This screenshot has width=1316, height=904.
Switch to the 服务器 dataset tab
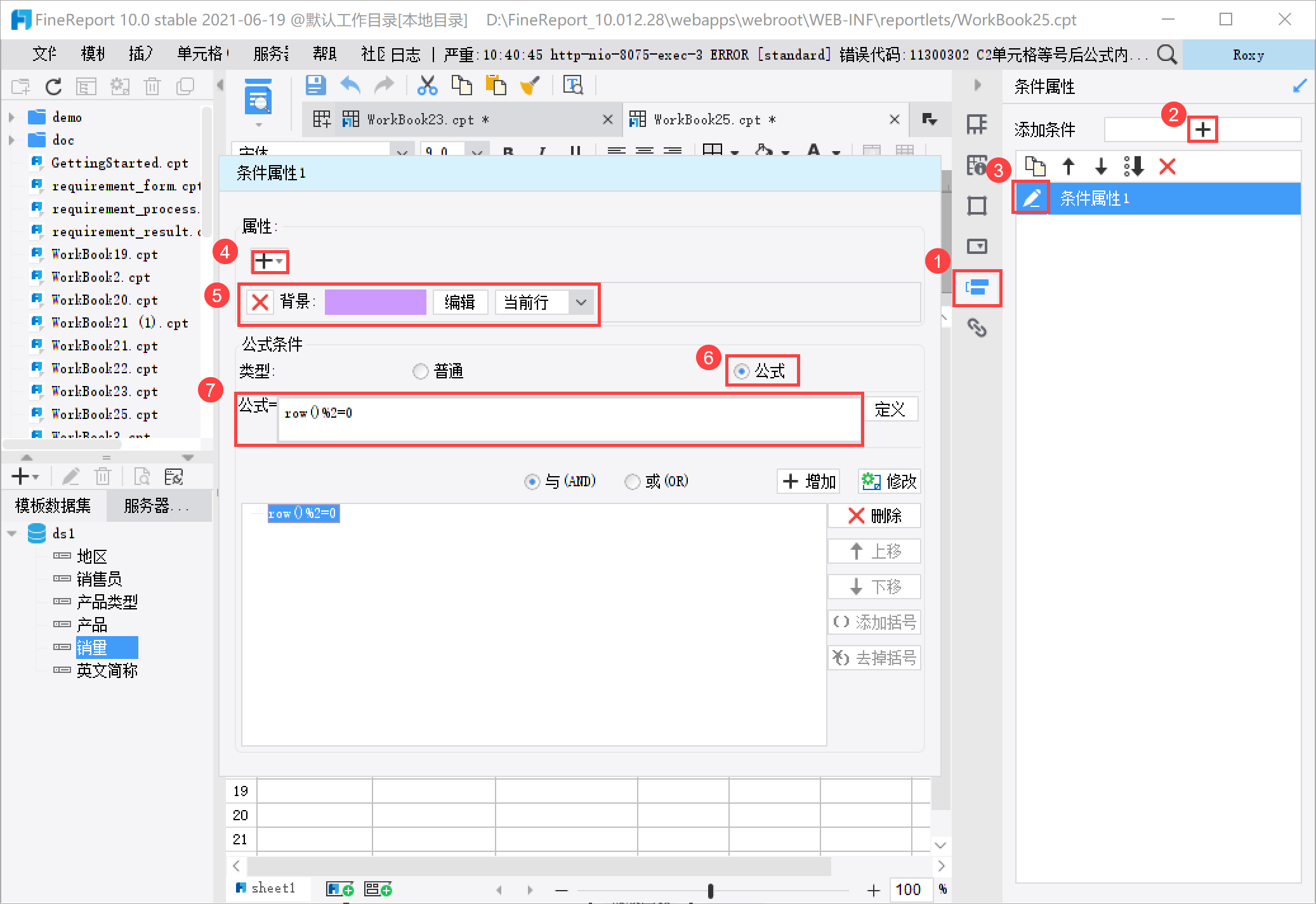pos(156,506)
